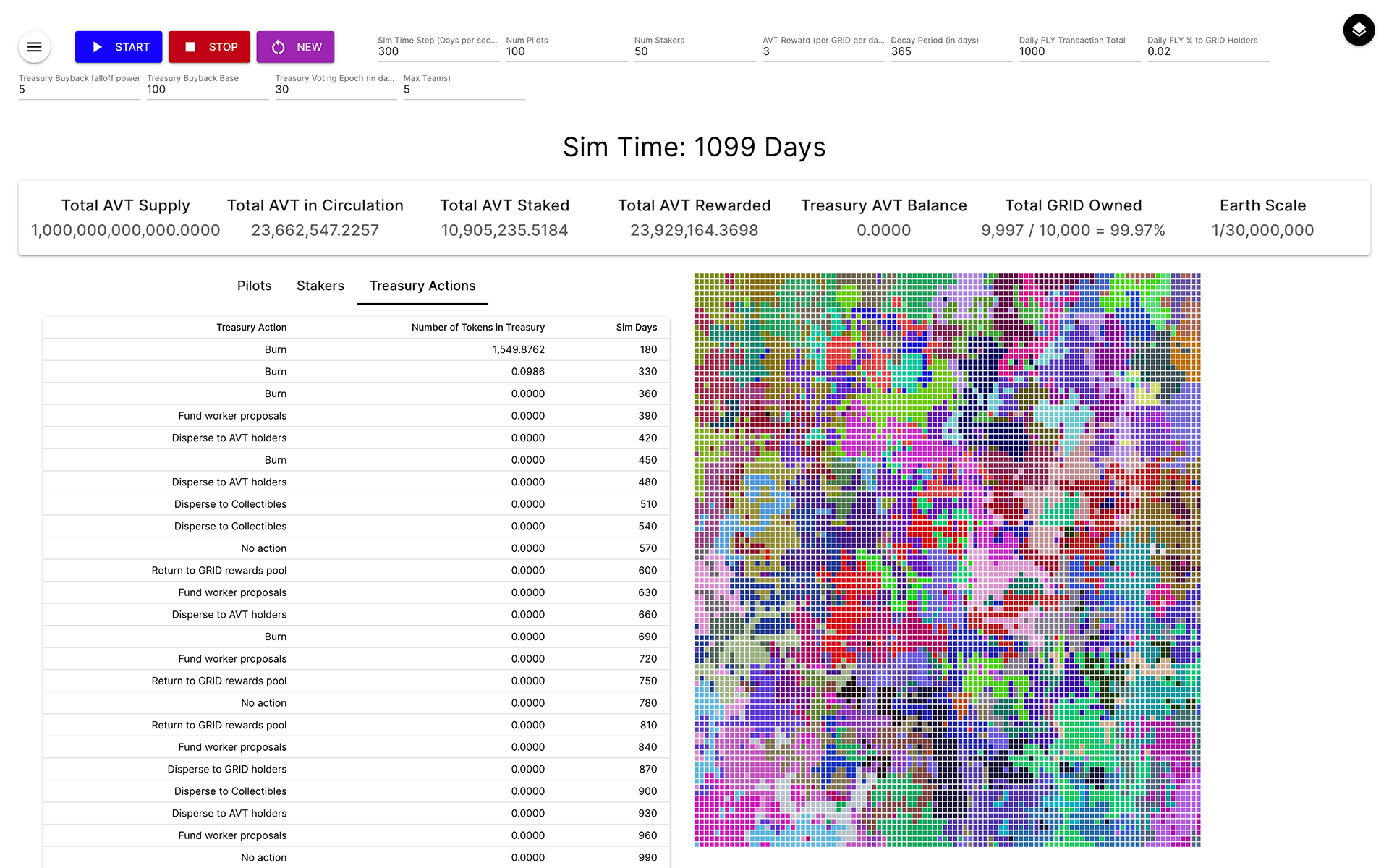Focus the Num Stakers field
This screenshot has width=1389, height=868.
[x=694, y=51]
